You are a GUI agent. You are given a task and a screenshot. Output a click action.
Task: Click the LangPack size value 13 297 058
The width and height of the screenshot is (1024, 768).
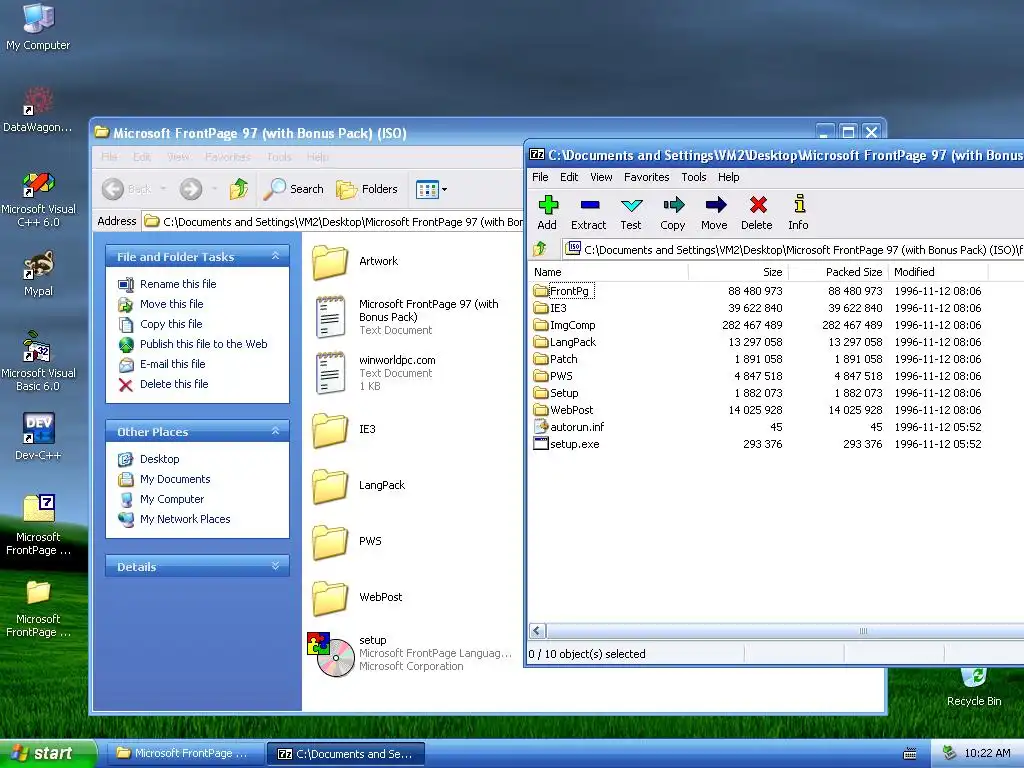(x=755, y=342)
